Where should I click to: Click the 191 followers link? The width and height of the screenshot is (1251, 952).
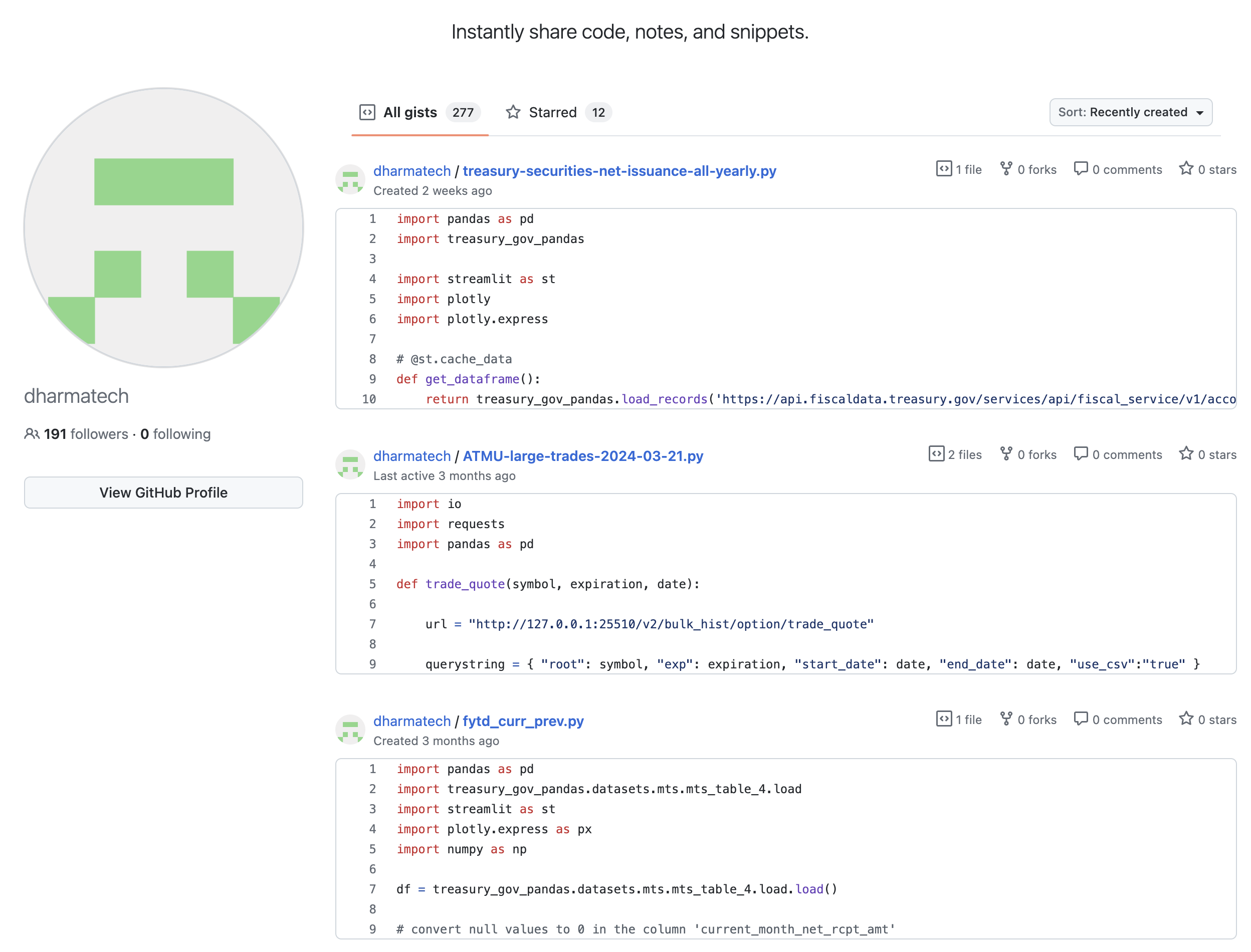point(86,434)
